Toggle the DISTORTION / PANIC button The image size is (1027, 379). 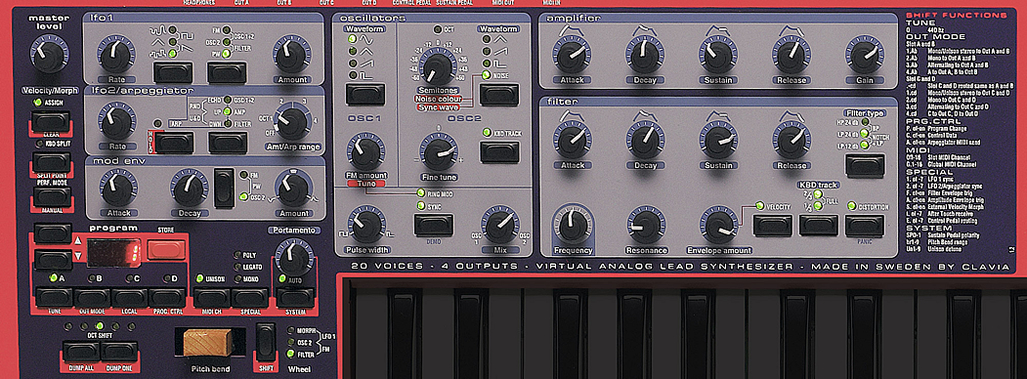[864, 225]
